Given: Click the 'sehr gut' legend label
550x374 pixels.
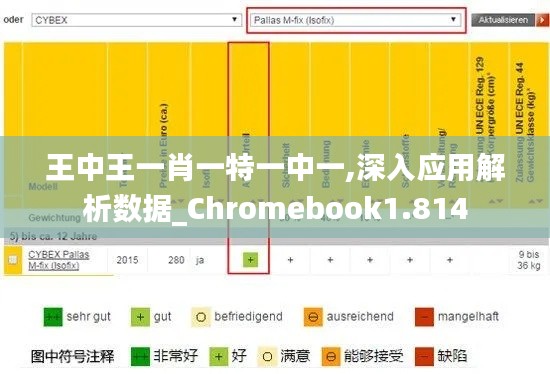Looking at the screenshot, I should click(x=88, y=317).
